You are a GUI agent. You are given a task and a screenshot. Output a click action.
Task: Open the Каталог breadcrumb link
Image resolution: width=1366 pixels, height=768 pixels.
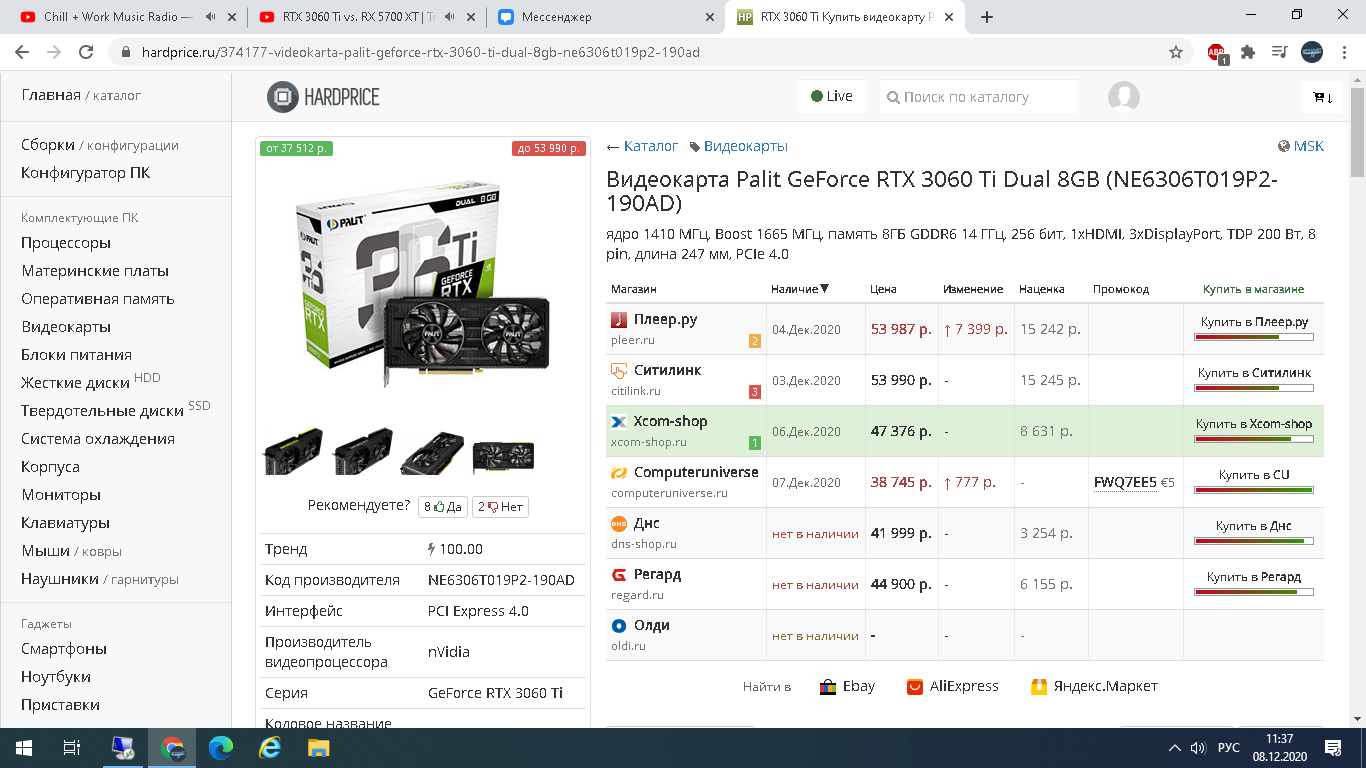(x=650, y=145)
